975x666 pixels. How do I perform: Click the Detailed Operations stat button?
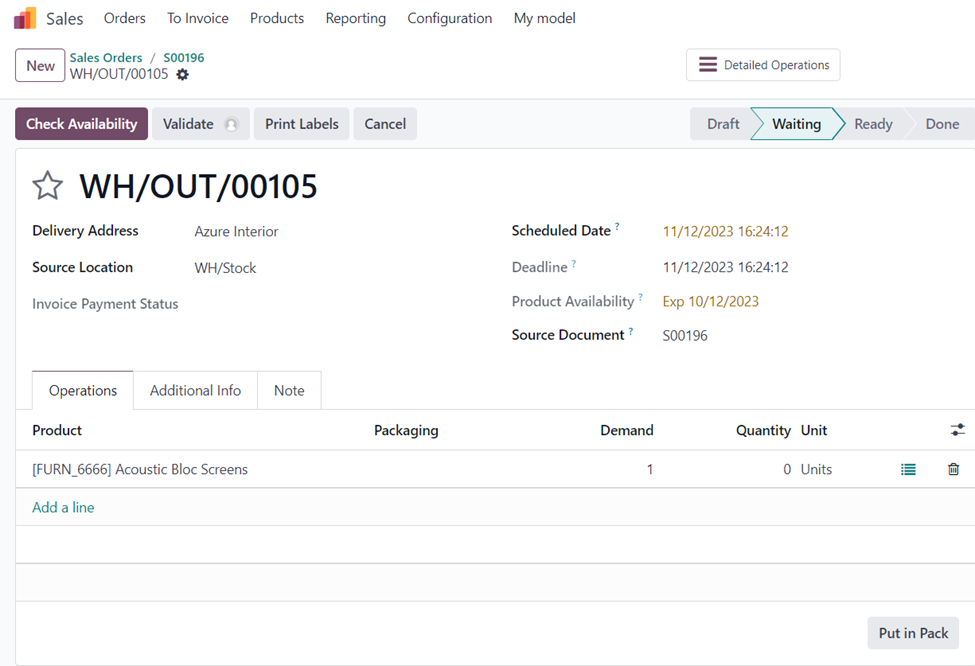(x=763, y=65)
